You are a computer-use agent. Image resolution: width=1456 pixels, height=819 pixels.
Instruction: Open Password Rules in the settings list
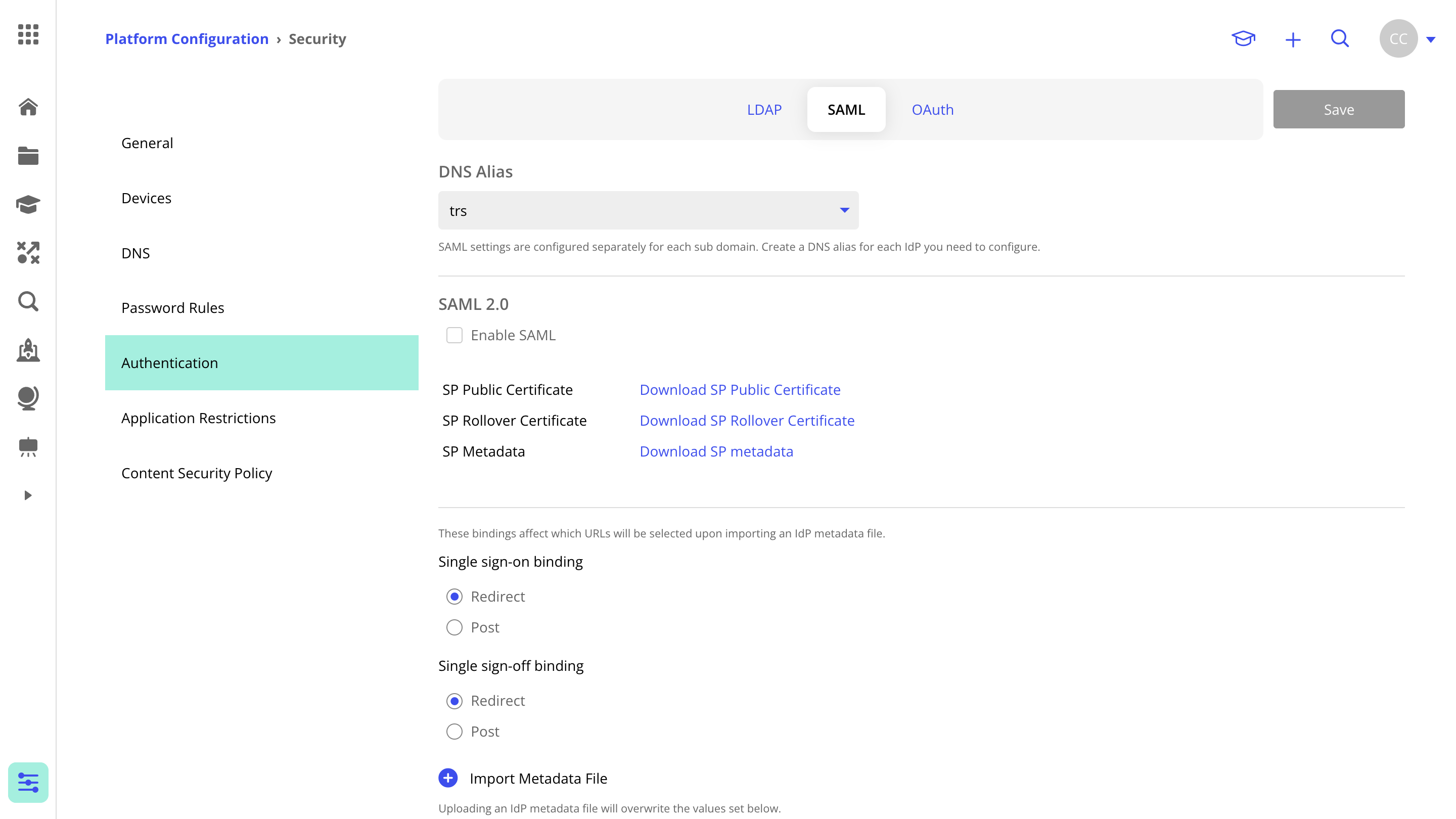172,307
